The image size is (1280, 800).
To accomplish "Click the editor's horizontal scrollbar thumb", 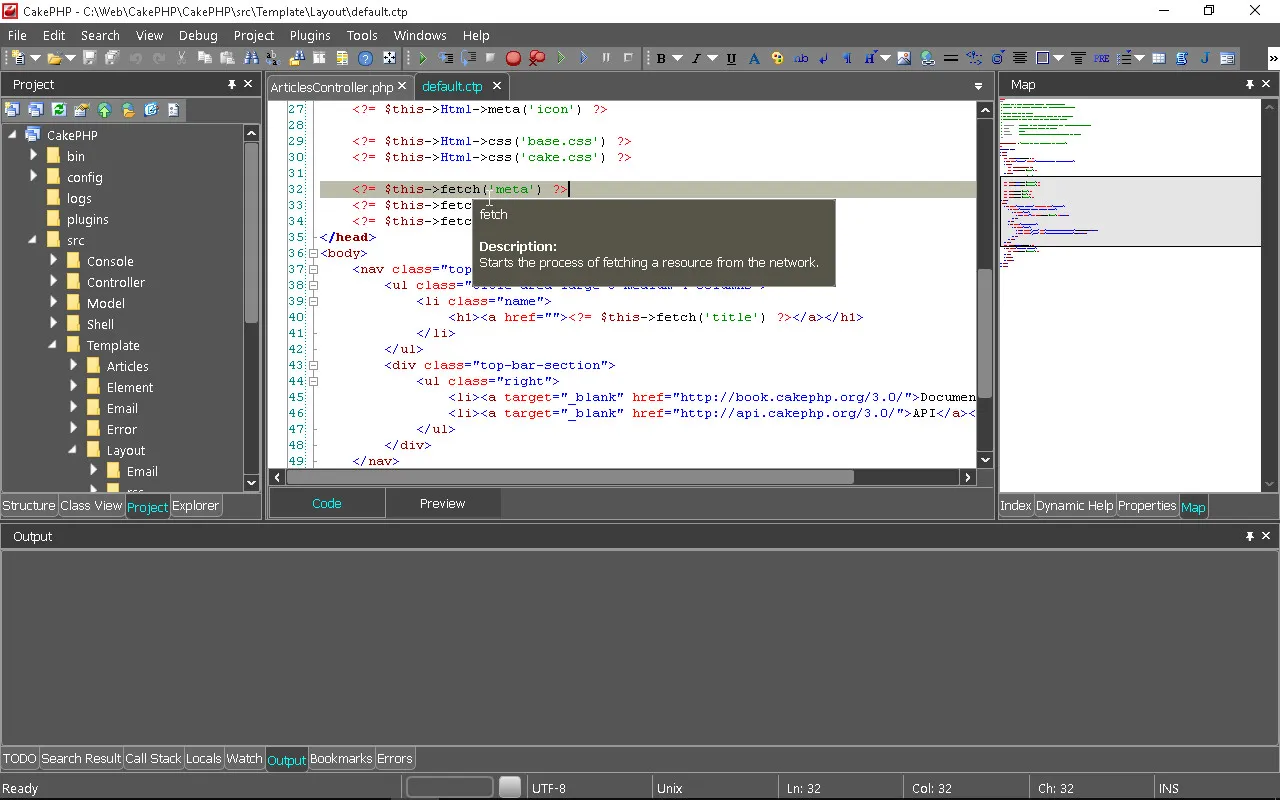I will 570,478.
